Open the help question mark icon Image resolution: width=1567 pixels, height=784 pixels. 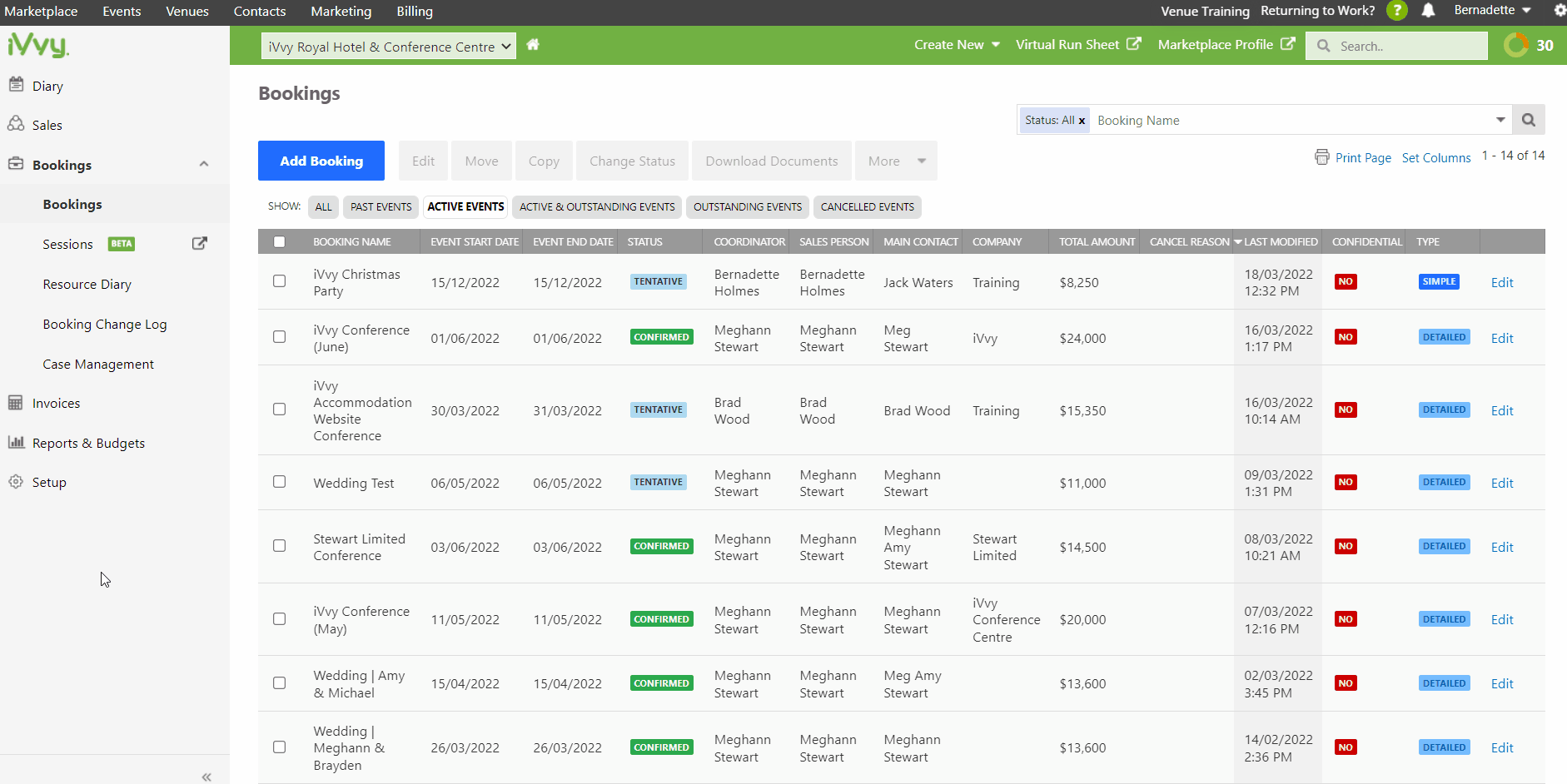click(x=1396, y=11)
